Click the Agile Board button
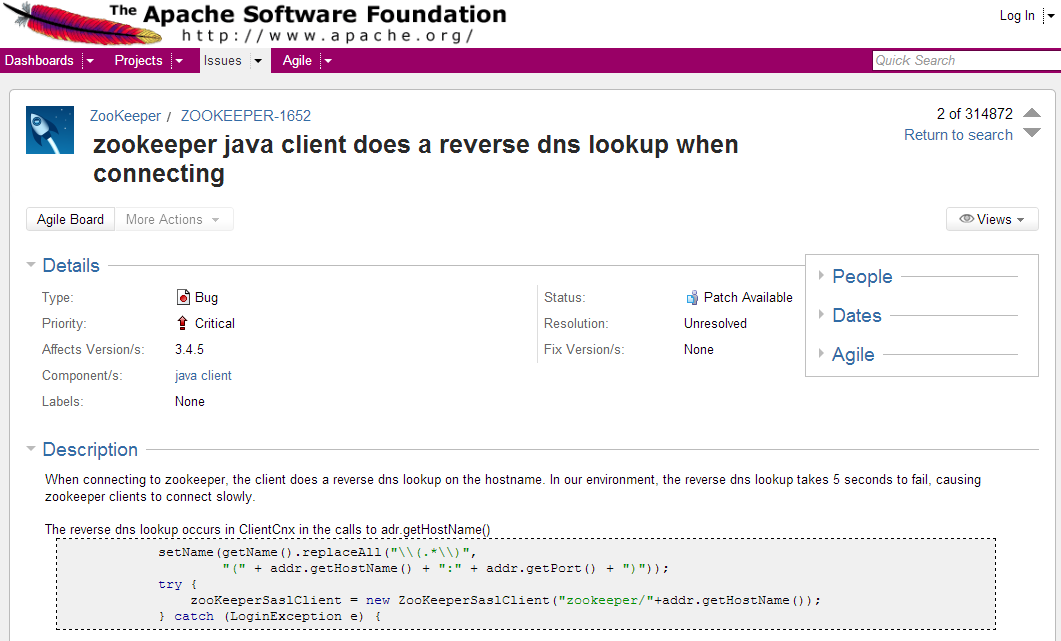Screen dimensions: 1061x641 coord(70,219)
